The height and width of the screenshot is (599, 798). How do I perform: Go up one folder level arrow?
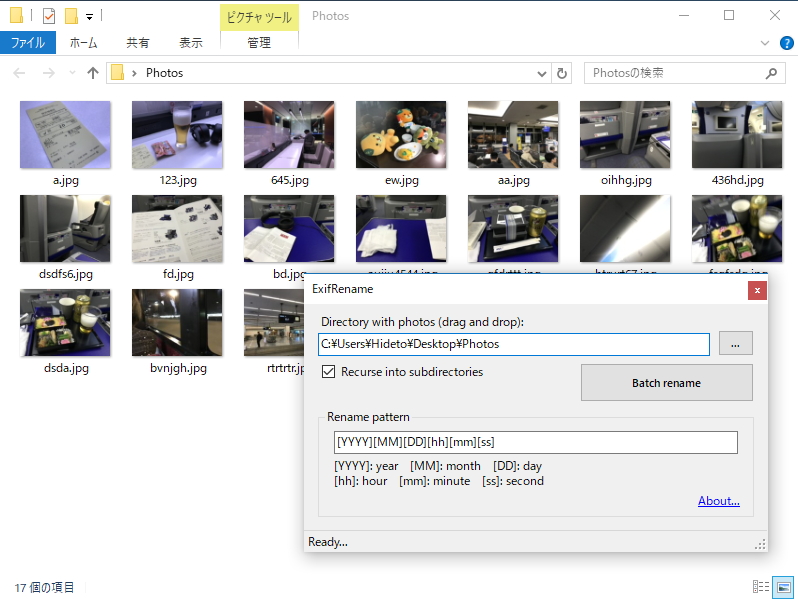93,73
